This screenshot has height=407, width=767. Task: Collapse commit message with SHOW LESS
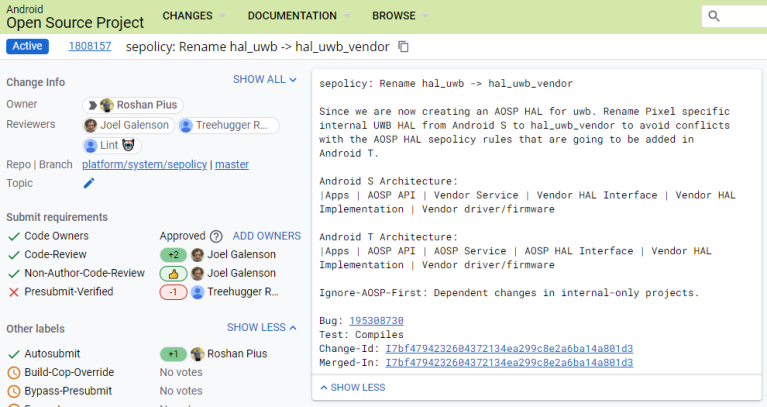353,387
